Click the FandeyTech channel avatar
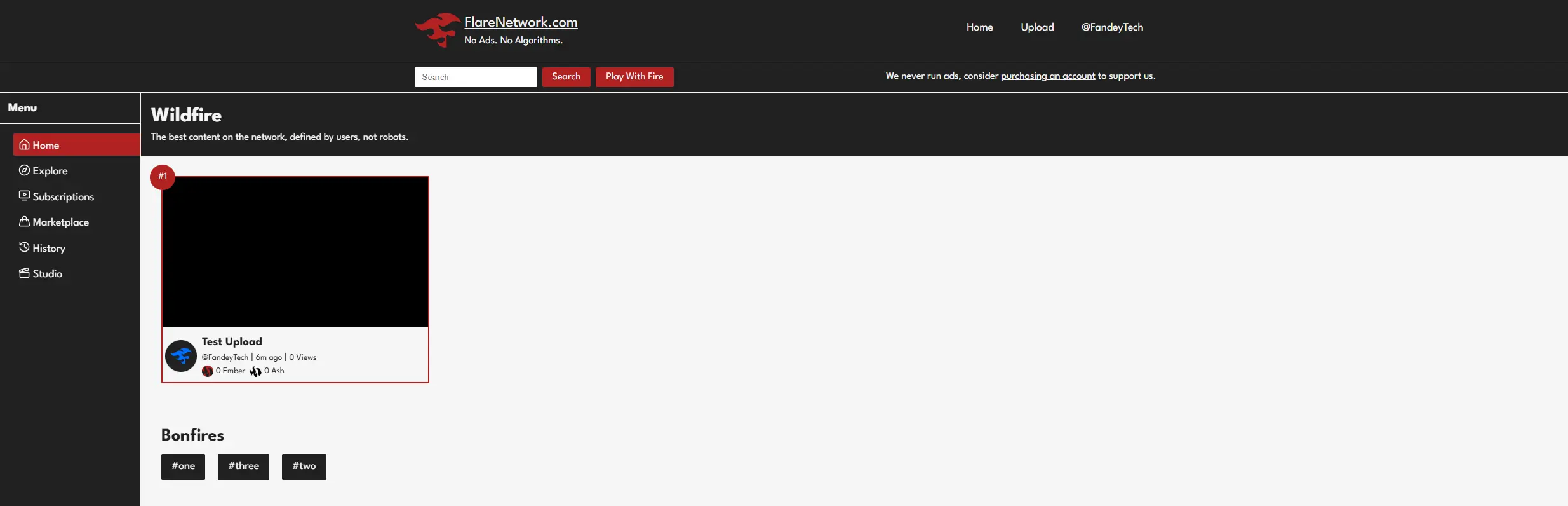 (x=181, y=356)
